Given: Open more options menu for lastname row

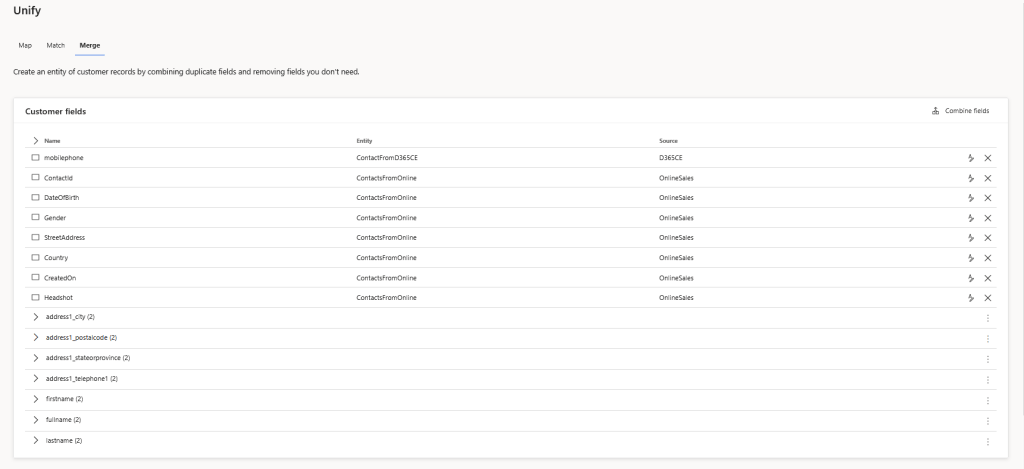Looking at the screenshot, I should pyautogui.click(x=988, y=441).
